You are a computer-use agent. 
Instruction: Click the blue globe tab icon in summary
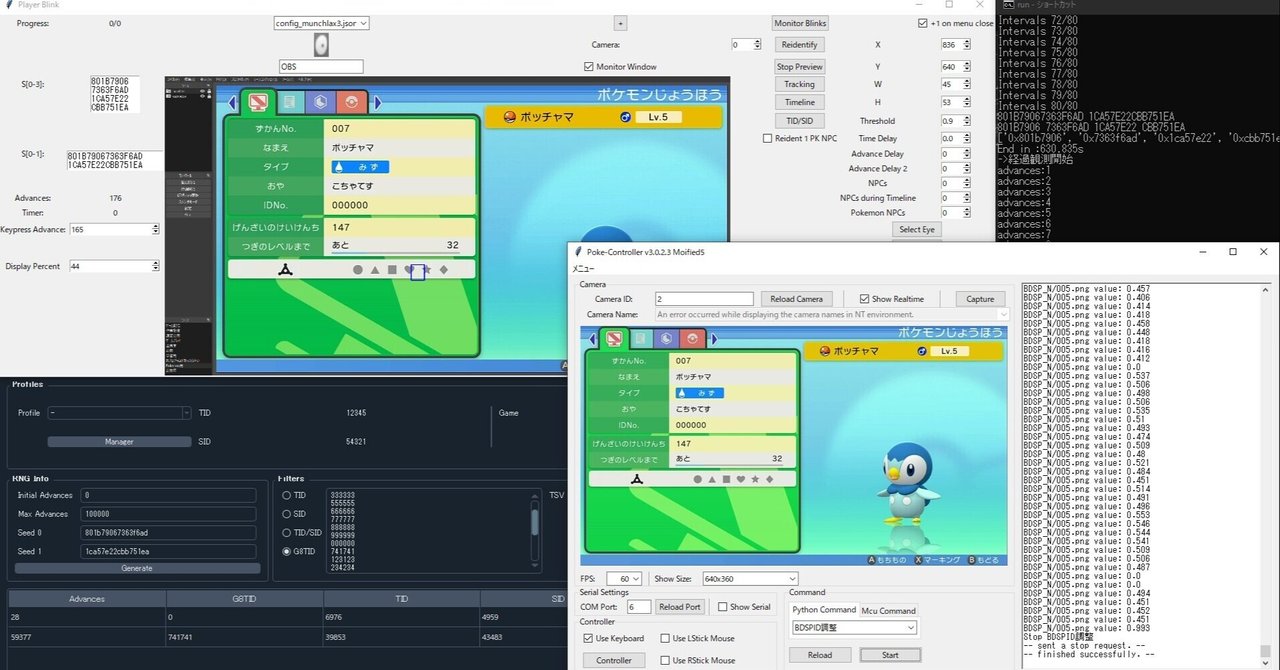(x=321, y=102)
